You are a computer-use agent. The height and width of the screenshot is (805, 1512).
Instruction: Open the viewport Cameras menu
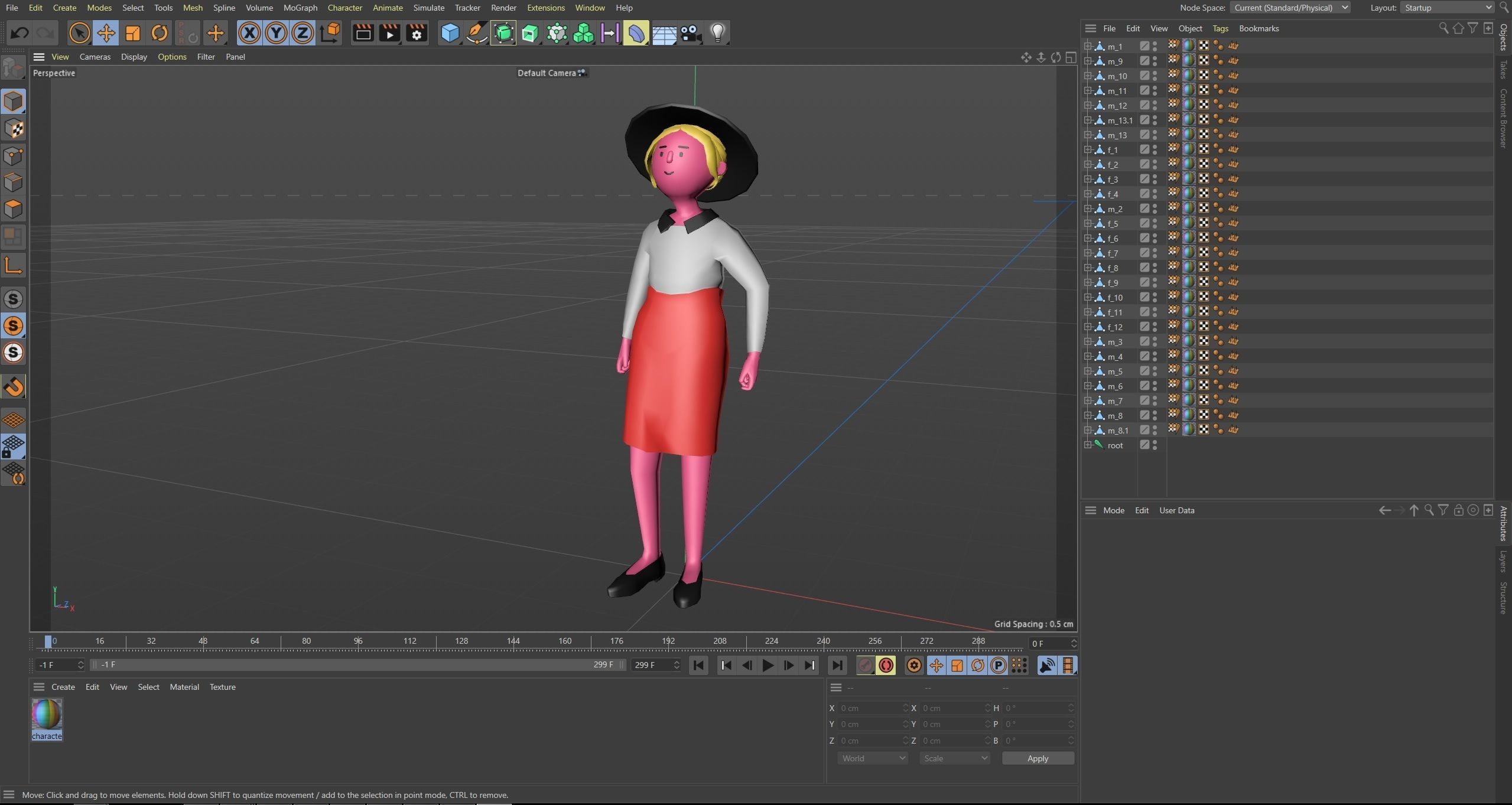coord(95,57)
